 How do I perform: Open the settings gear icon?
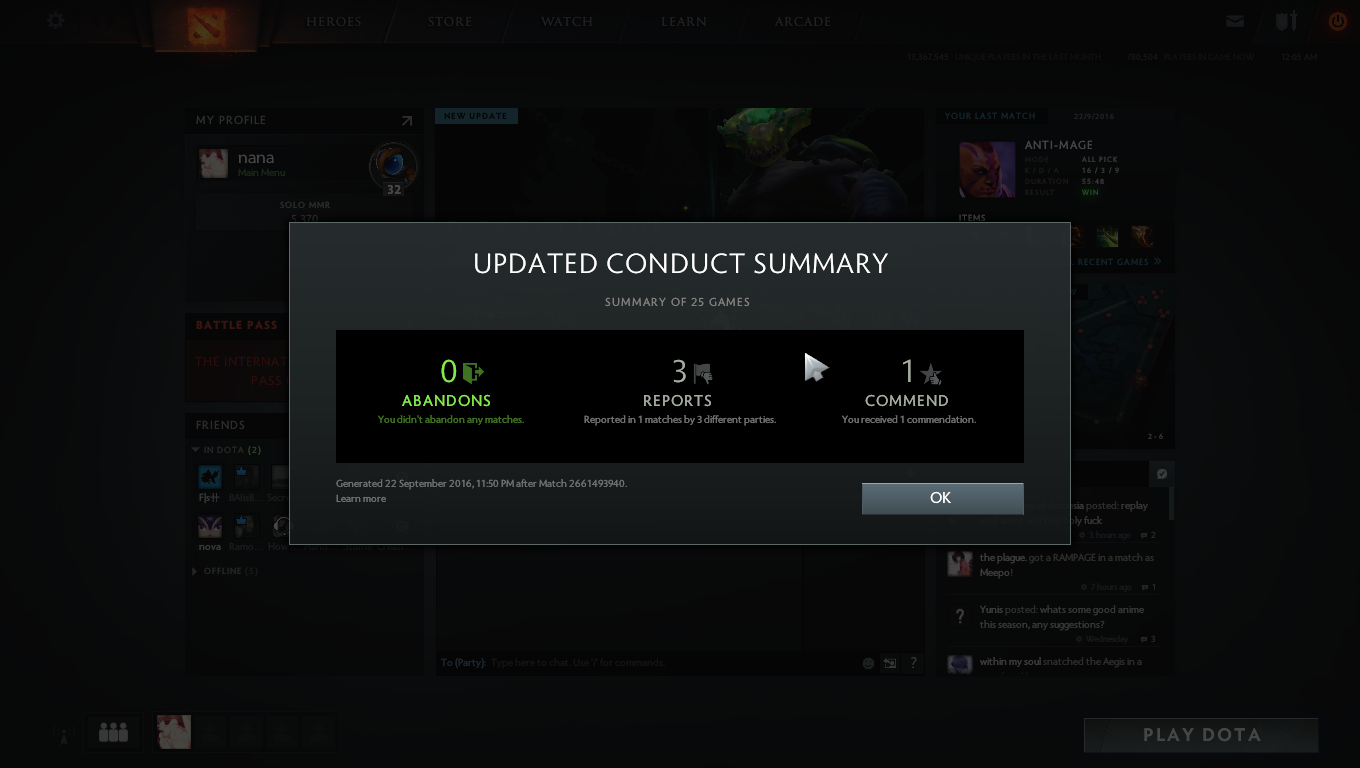click(56, 20)
